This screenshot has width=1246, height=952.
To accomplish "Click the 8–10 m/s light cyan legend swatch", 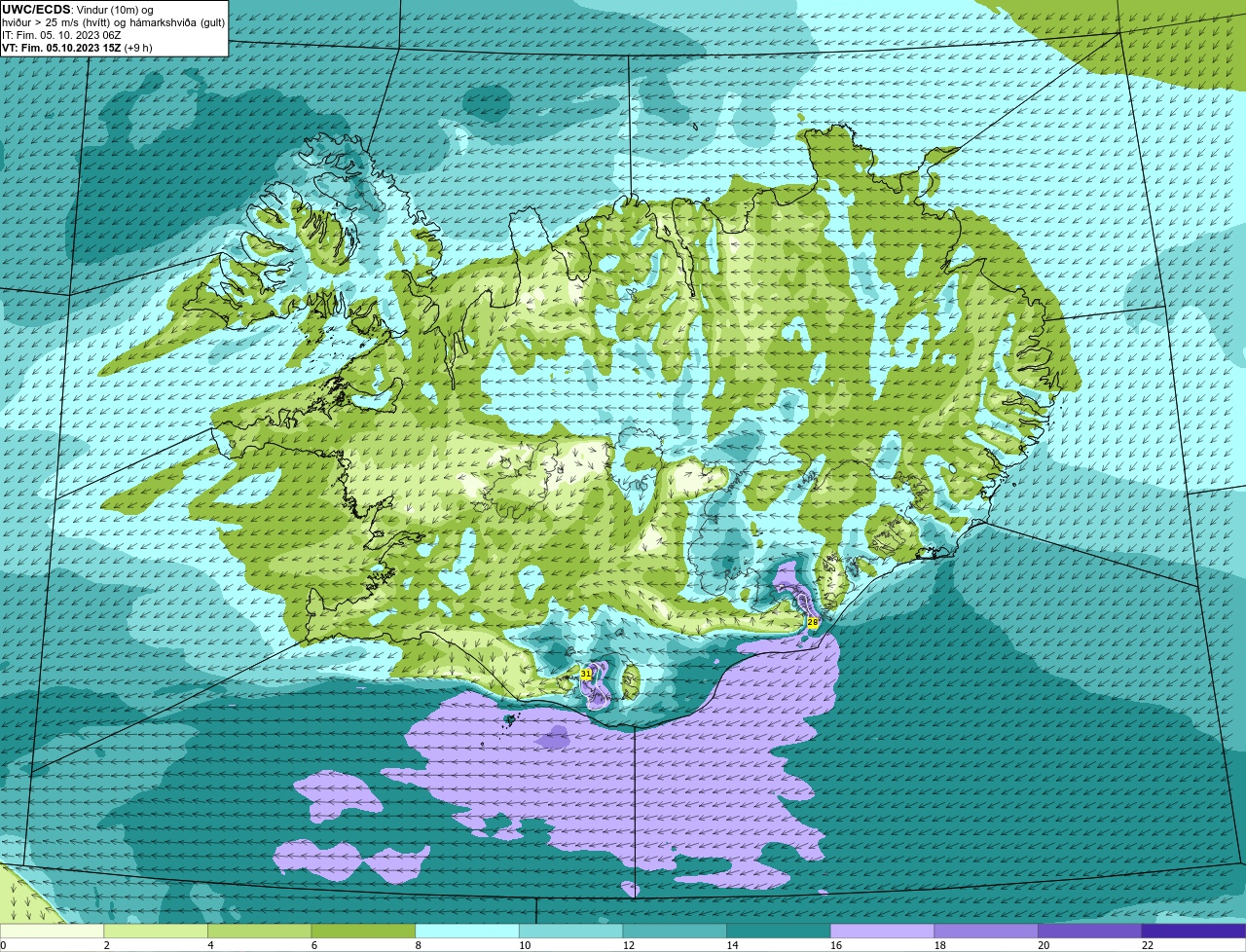I will pos(467,931).
